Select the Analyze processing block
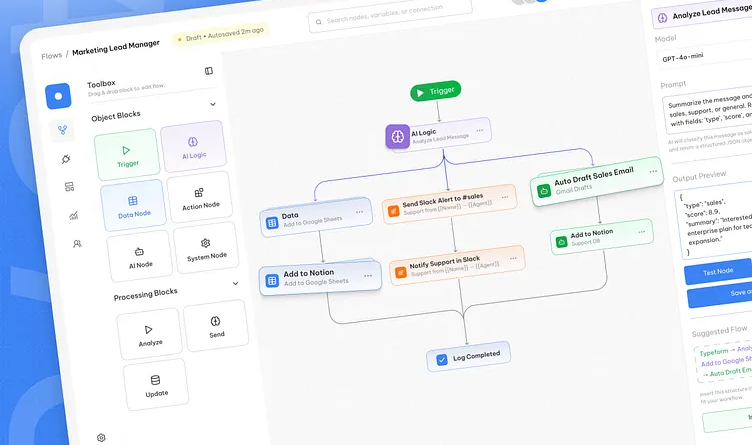Image resolution: width=752 pixels, height=445 pixels. (x=150, y=334)
